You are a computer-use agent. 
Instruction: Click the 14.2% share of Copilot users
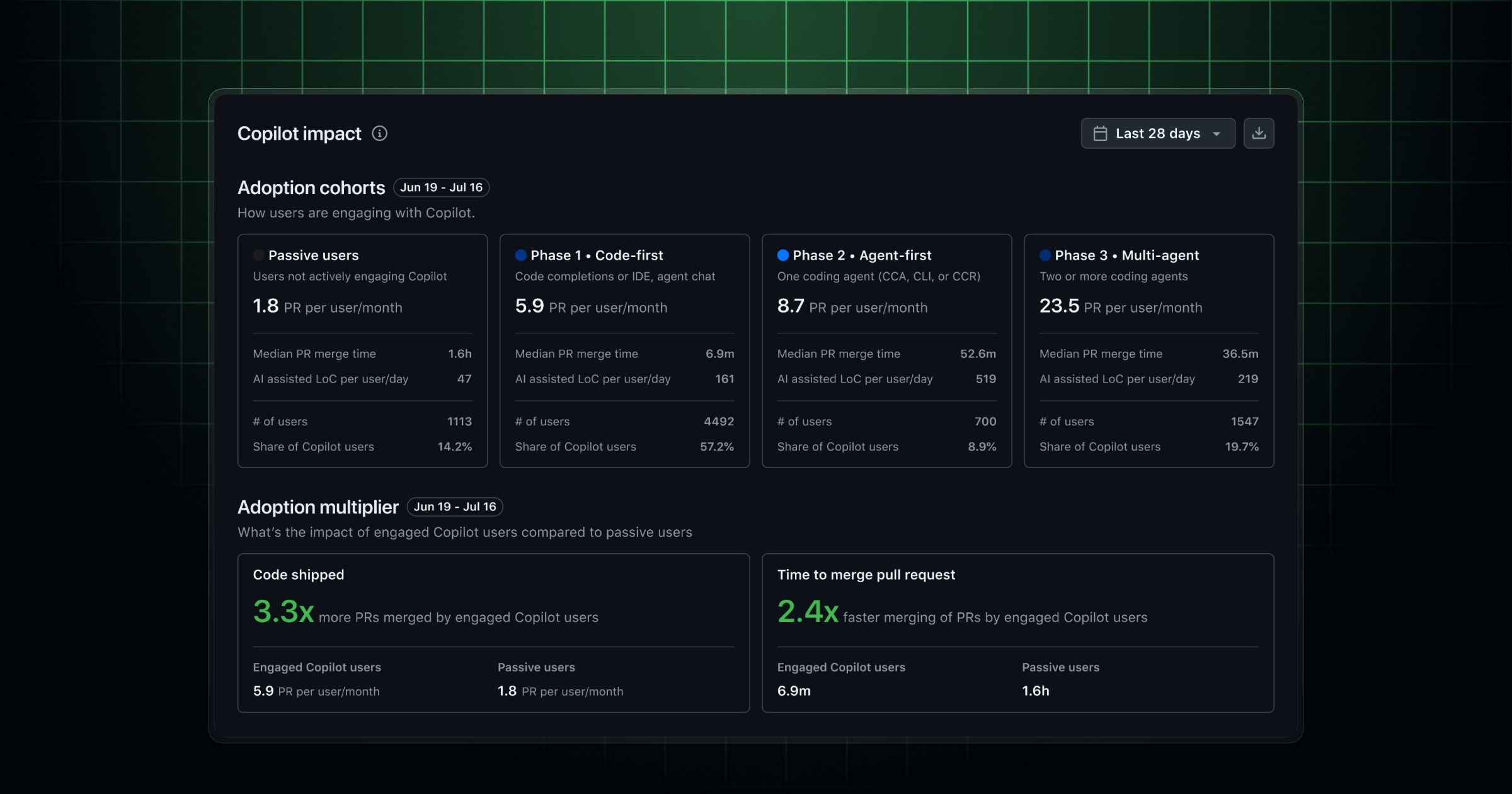(455, 447)
